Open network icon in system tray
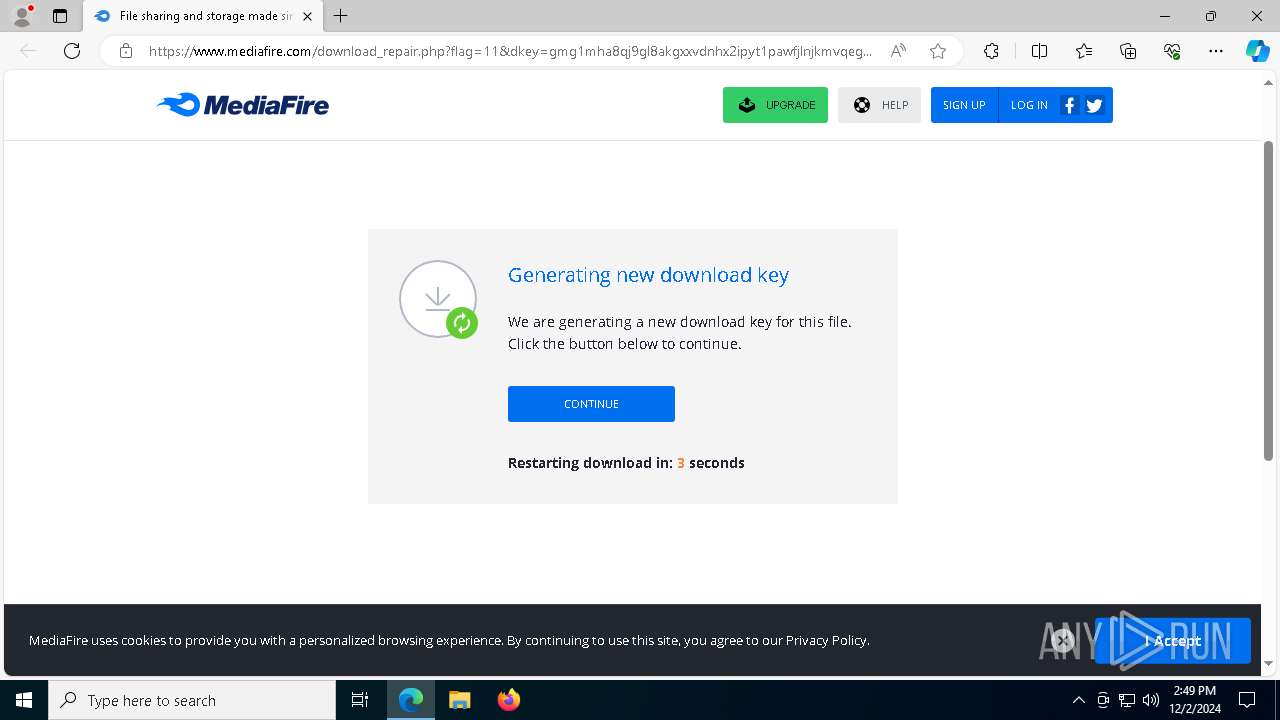The width and height of the screenshot is (1280, 720). (x=1127, y=700)
